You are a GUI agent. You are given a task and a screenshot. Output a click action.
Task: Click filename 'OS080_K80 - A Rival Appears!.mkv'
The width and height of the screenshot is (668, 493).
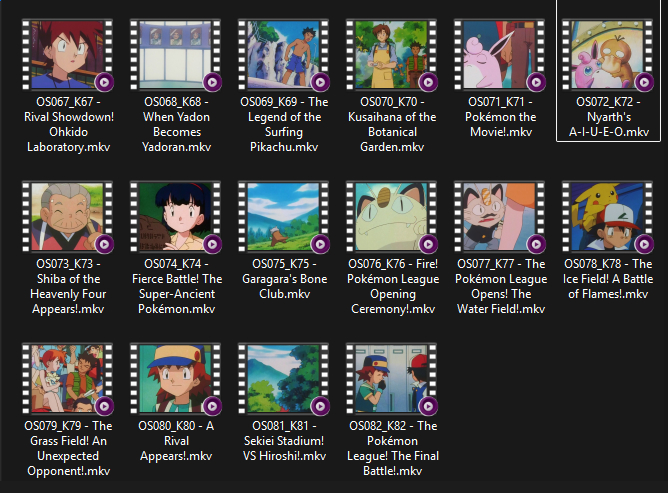(x=176, y=441)
